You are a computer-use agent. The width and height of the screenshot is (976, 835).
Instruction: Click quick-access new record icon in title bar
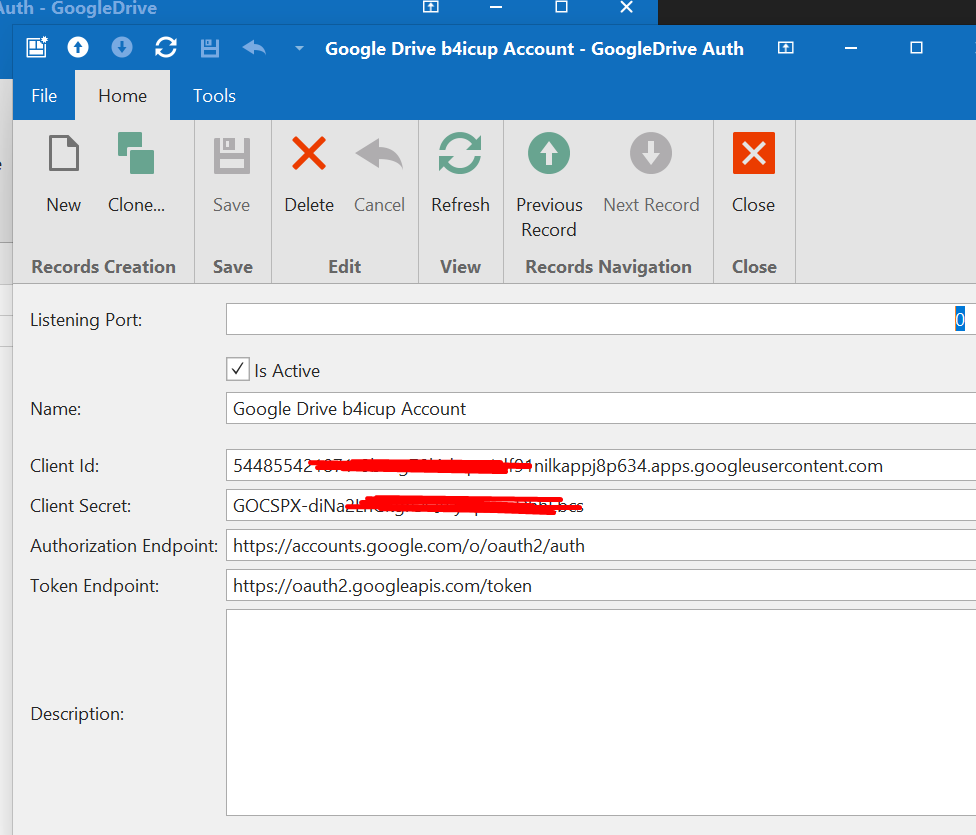pos(37,47)
